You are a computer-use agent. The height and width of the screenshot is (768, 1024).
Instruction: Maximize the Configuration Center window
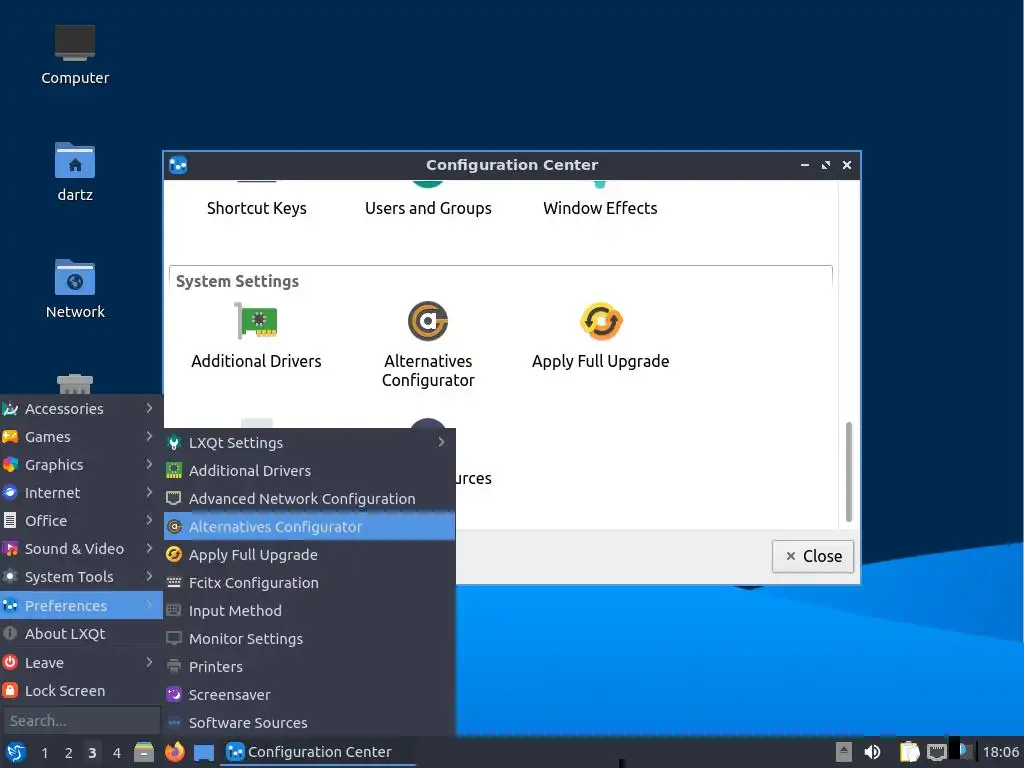(x=826, y=165)
